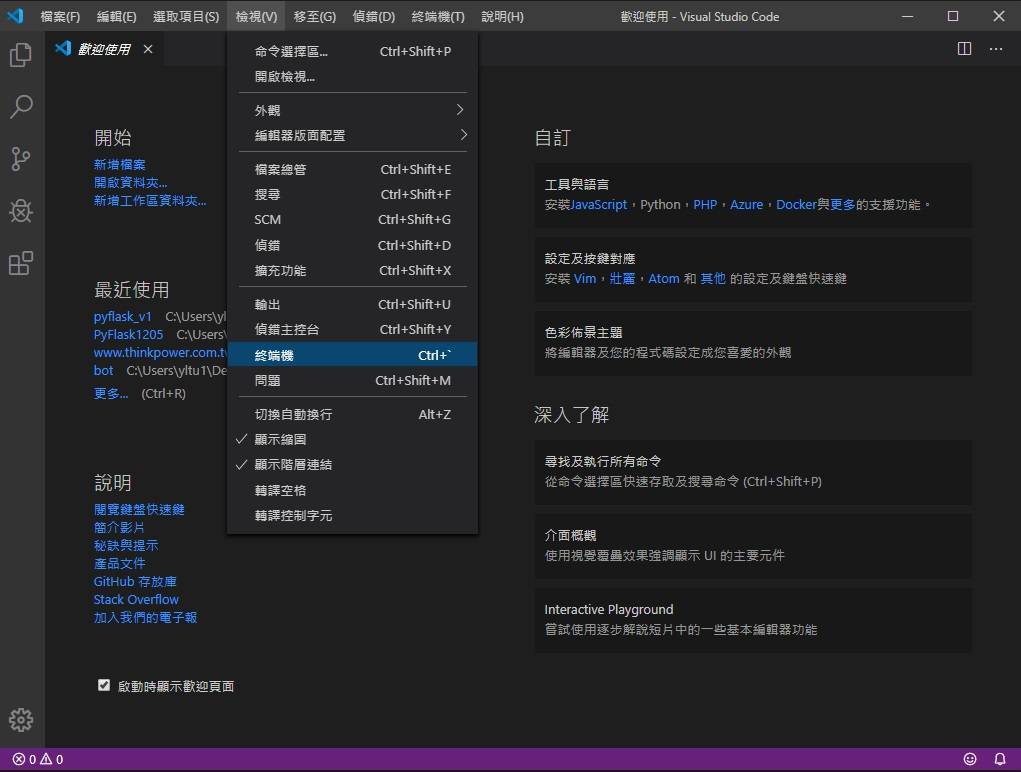Open the 選取項目(S) menu
The image size is (1021, 772).
point(186,16)
